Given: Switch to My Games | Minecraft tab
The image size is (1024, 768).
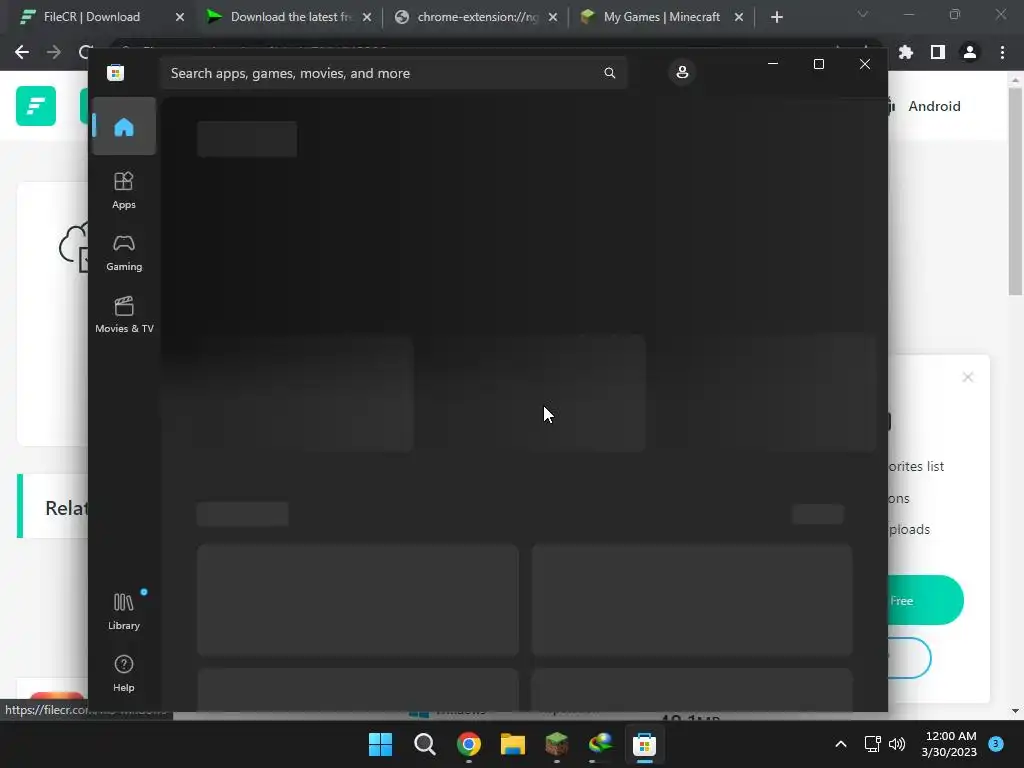Looking at the screenshot, I should click(662, 17).
